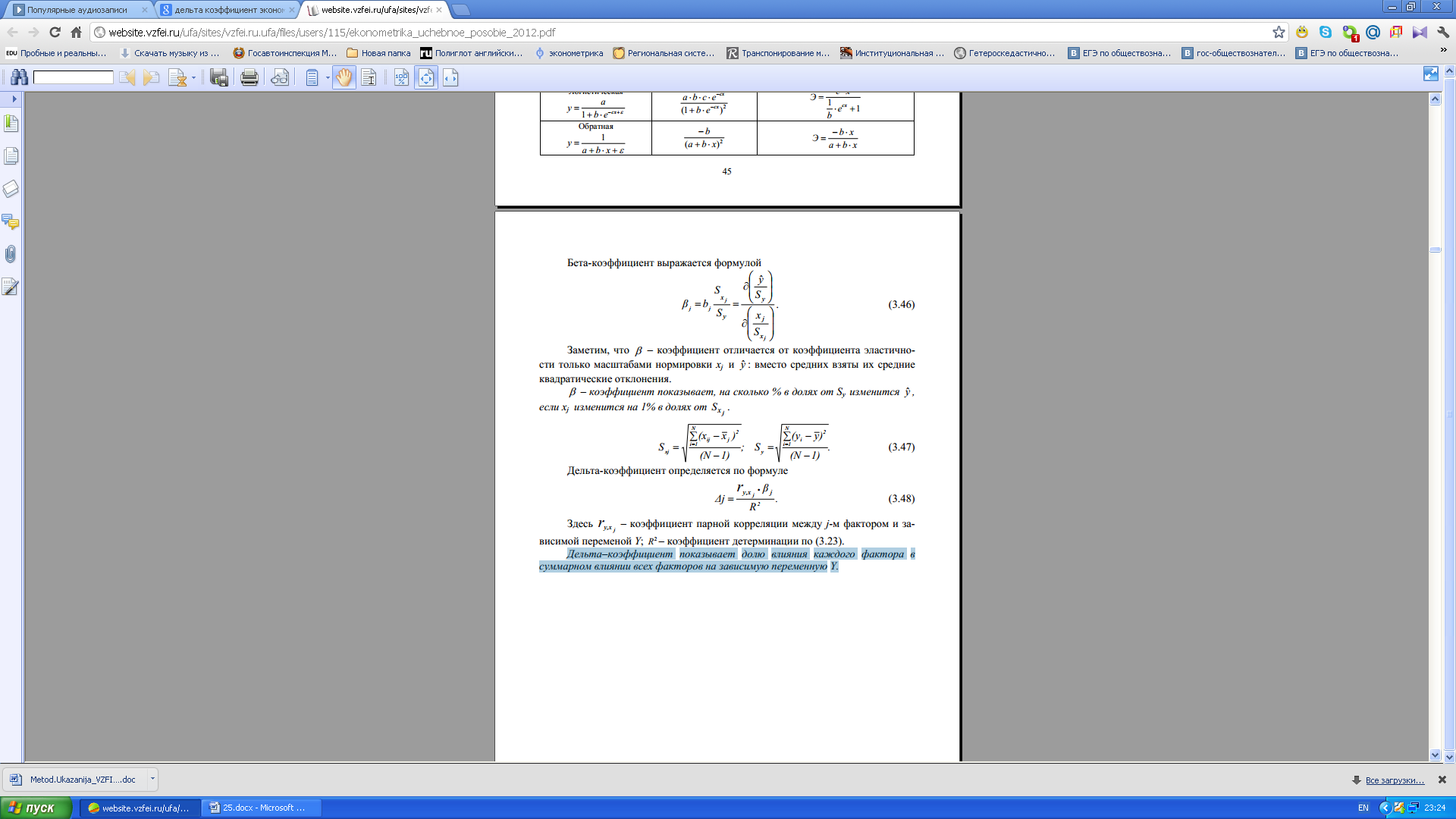The width and height of the screenshot is (1456, 819).
Task: Open Региональная система bookmark
Action: [664, 53]
